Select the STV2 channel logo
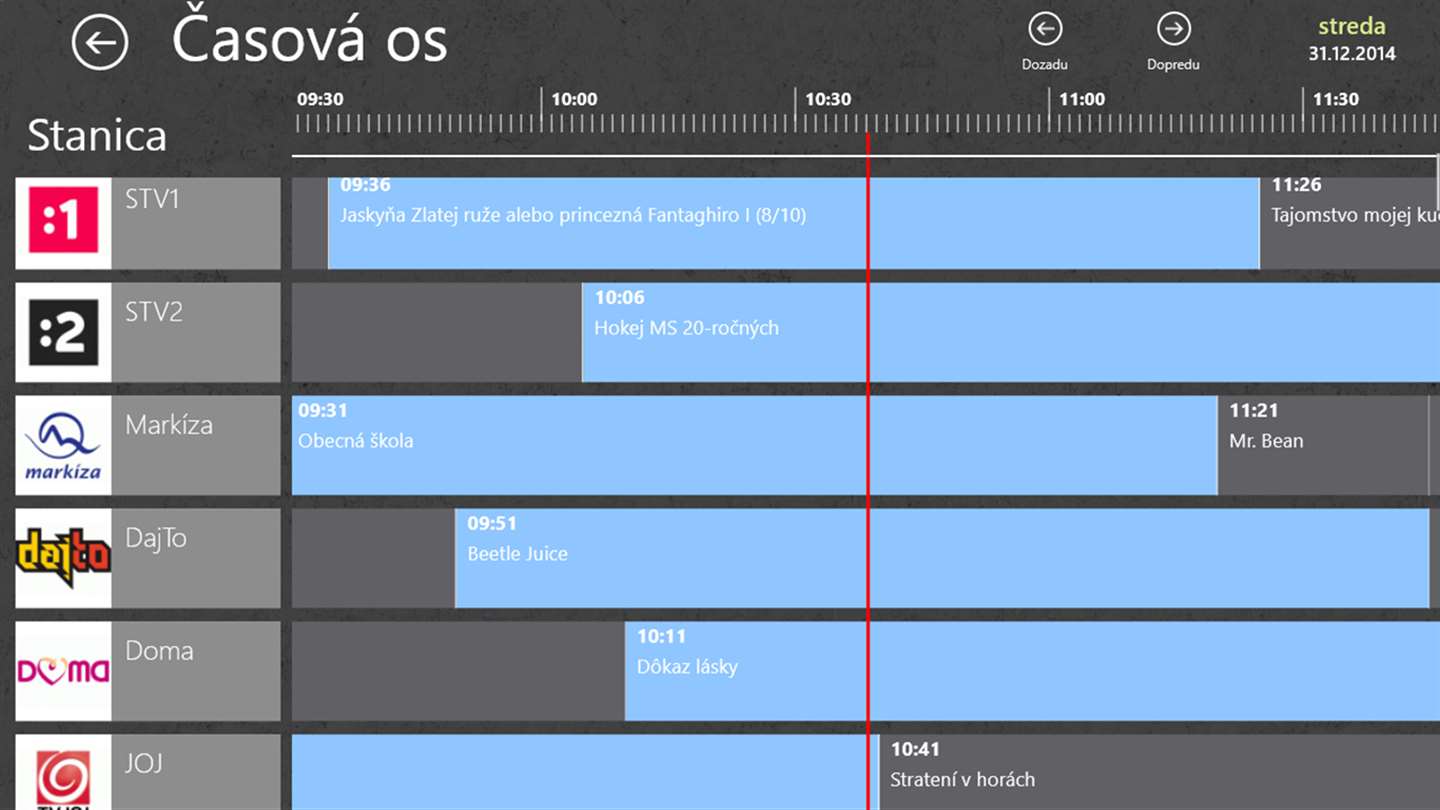Screen dimensions: 1440x810 tap(63, 333)
